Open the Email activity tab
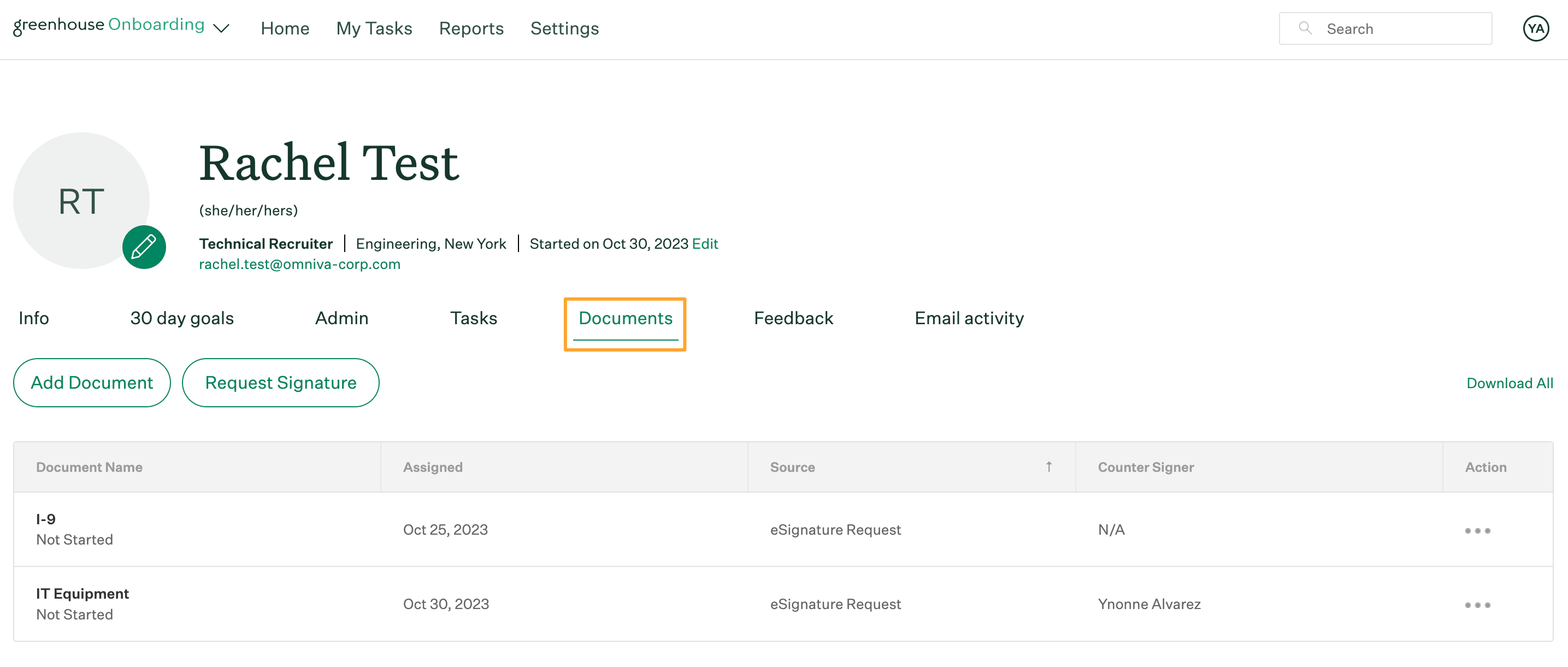Image resolution: width=1568 pixels, height=667 pixels. click(969, 318)
